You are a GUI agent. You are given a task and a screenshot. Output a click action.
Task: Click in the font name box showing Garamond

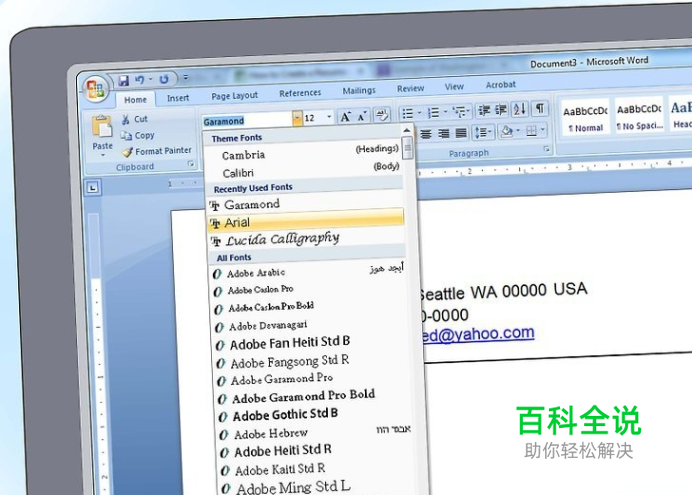tap(247, 121)
